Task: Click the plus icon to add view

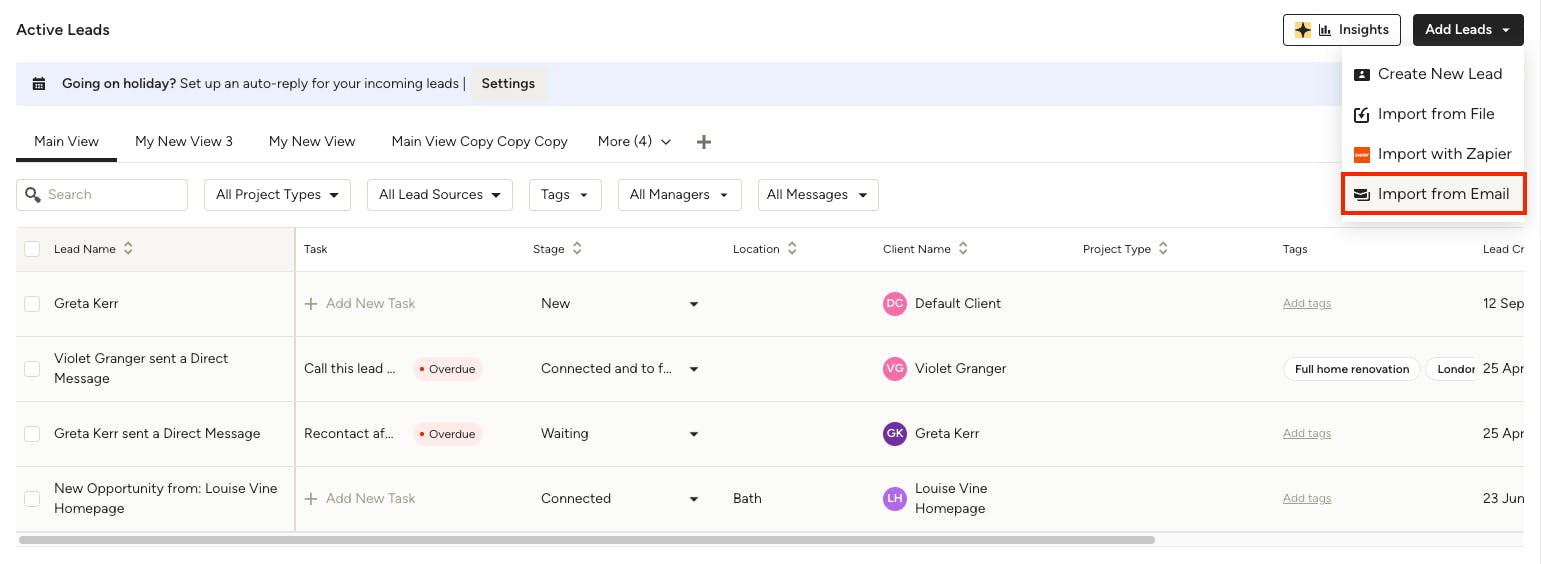Action: click(x=704, y=142)
